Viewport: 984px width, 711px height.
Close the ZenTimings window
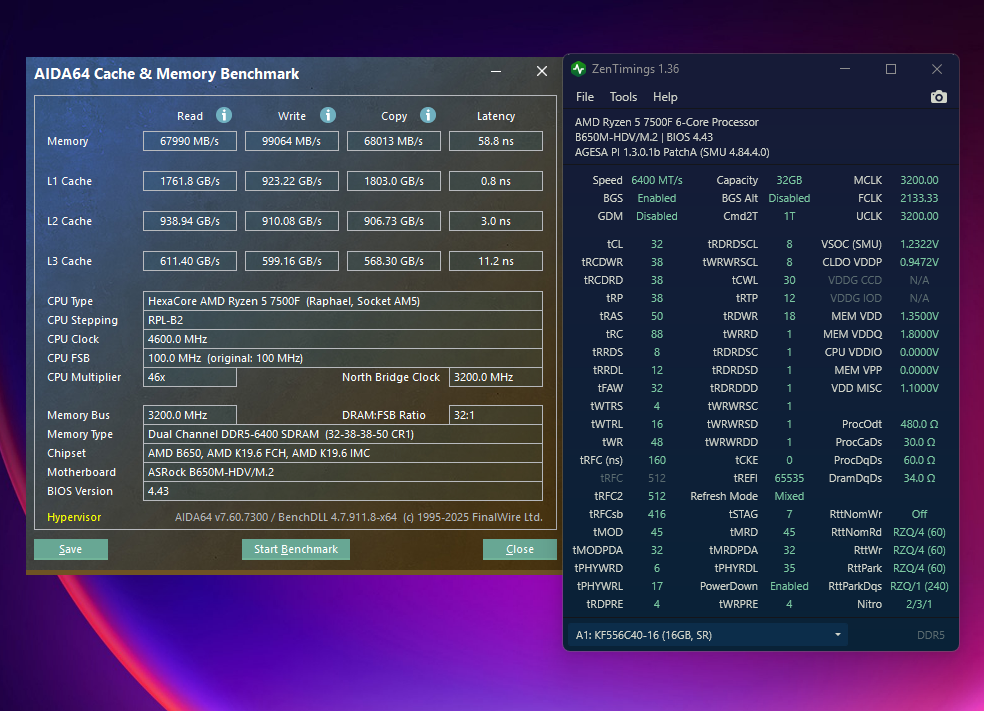coord(936,69)
